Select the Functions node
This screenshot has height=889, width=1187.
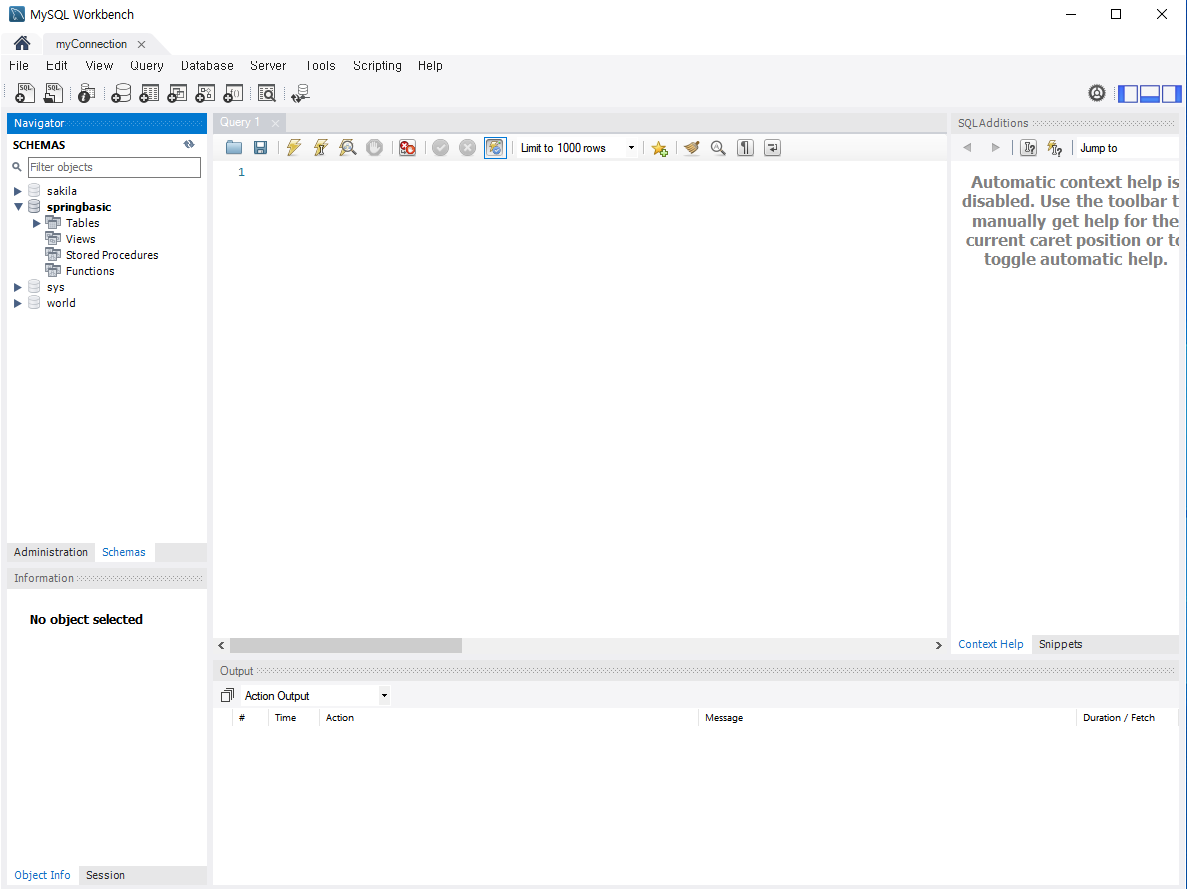pos(90,271)
